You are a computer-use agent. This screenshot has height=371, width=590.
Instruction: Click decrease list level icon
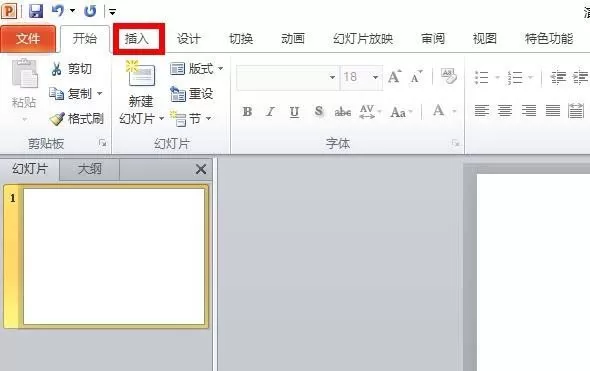click(558, 78)
